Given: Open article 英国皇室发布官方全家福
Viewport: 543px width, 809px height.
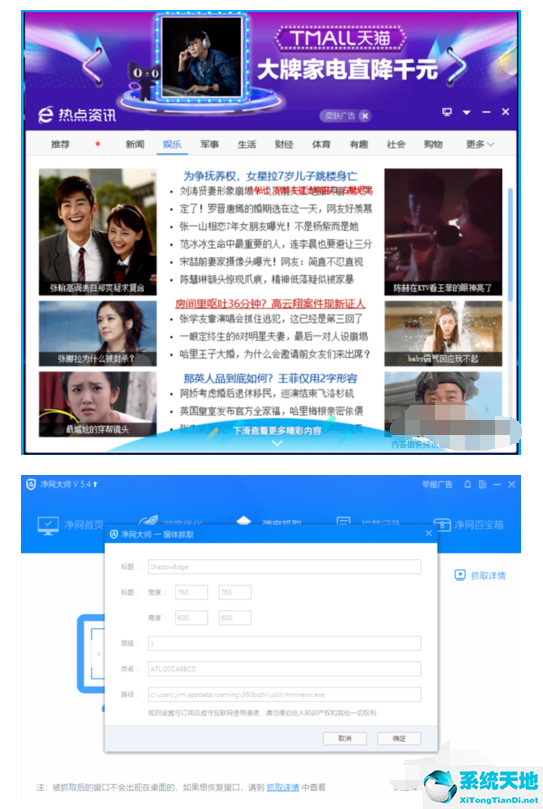Looking at the screenshot, I should point(271,411).
